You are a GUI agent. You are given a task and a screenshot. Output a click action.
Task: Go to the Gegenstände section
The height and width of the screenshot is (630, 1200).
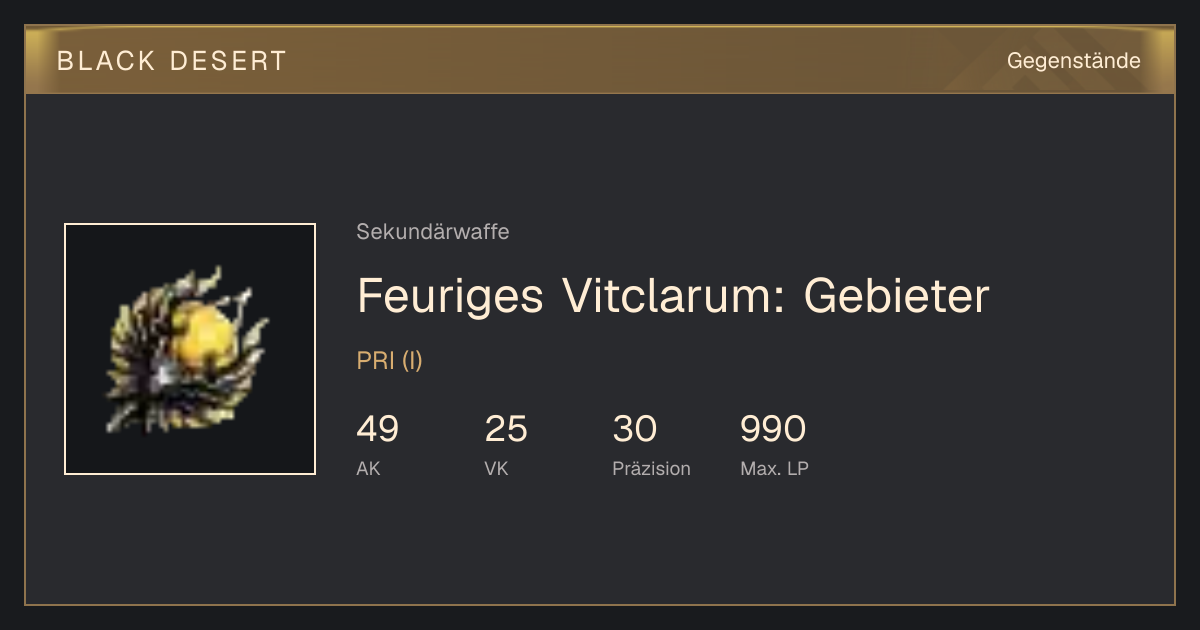[x=1073, y=61]
